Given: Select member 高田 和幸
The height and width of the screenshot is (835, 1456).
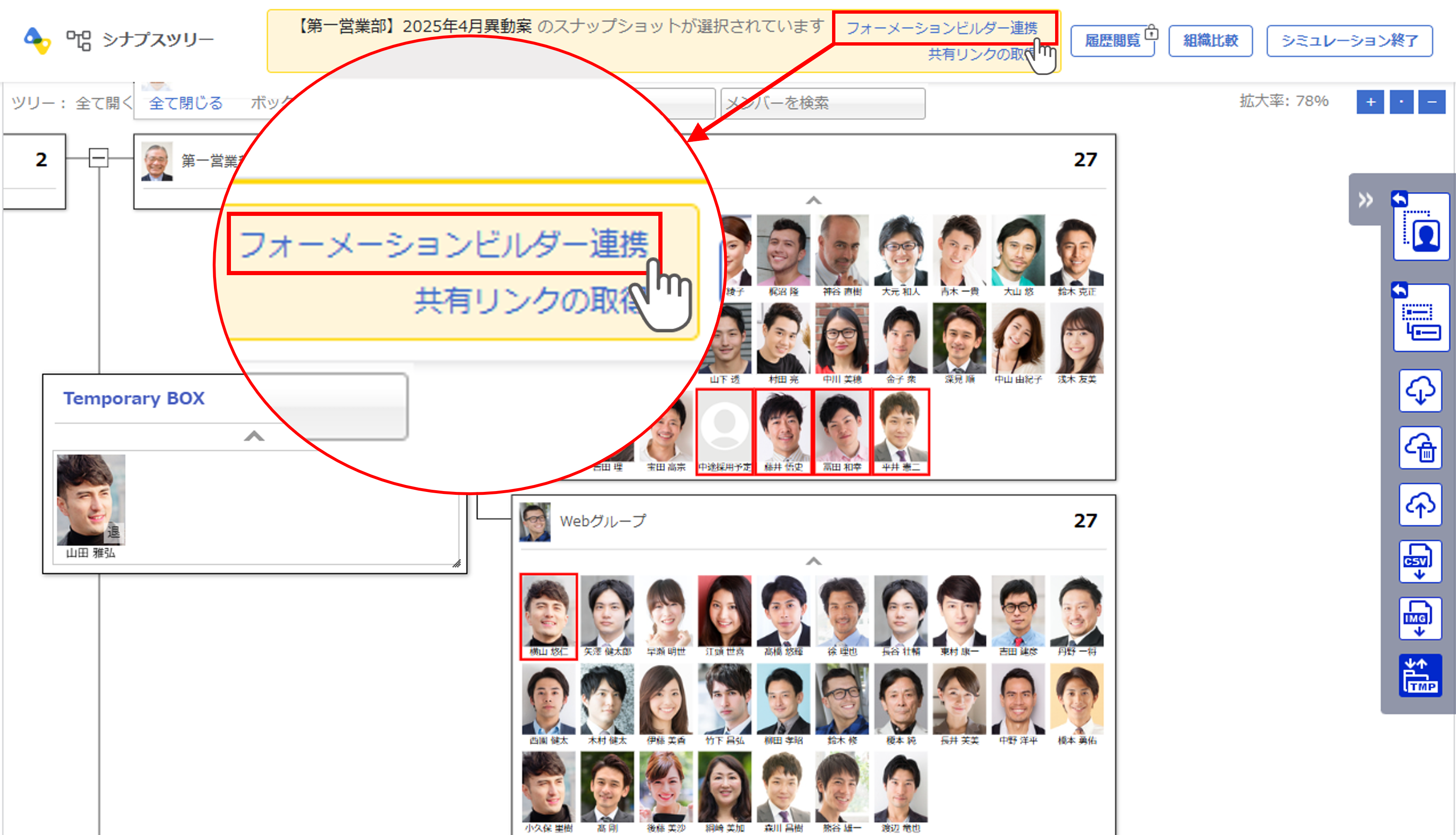Looking at the screenshot, I should 842,432.
